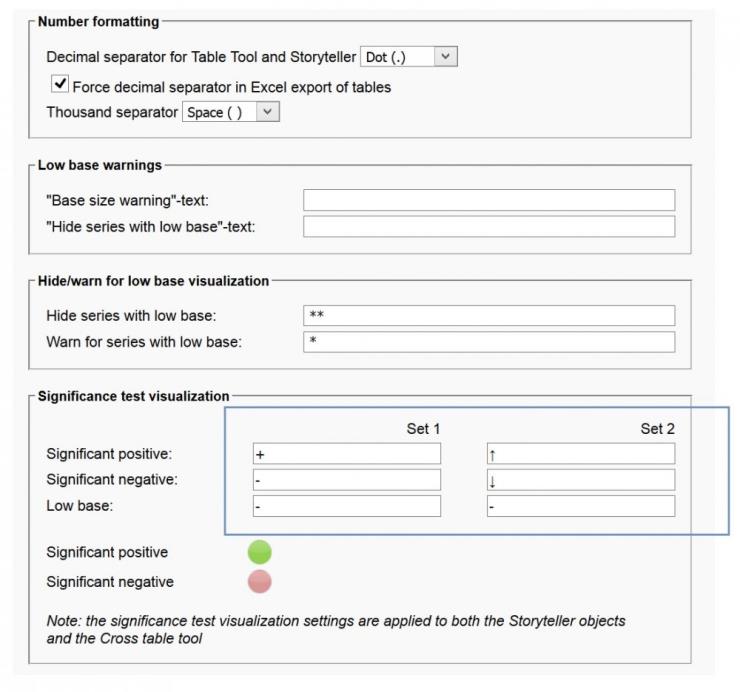The image size is (740, 692).
Task: Pick the red Significant negative color circle
Action: pos(259,582)
